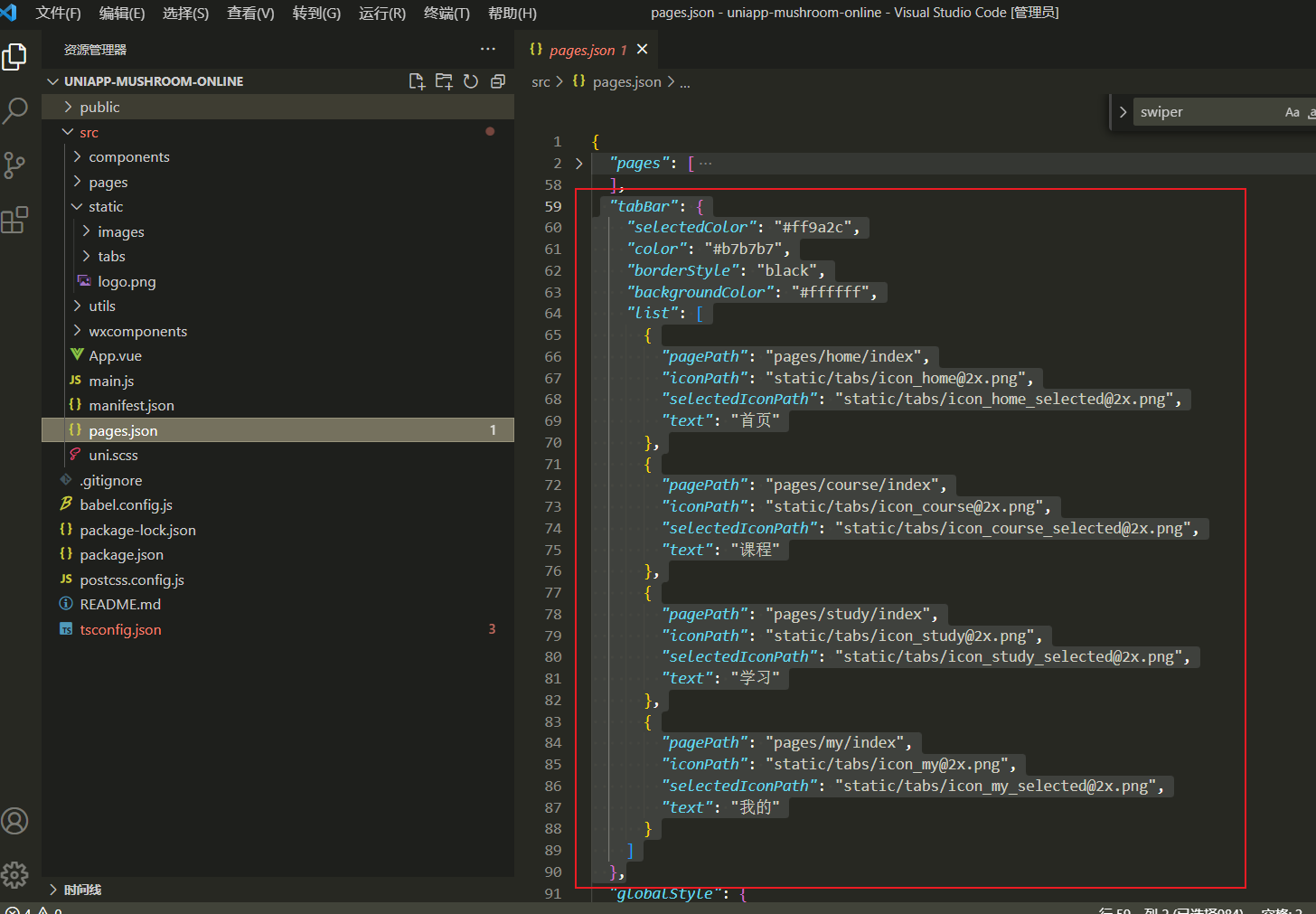
Task: Select pages.json in the file tree
Action: pyautogui.click(x=277, y=430)
